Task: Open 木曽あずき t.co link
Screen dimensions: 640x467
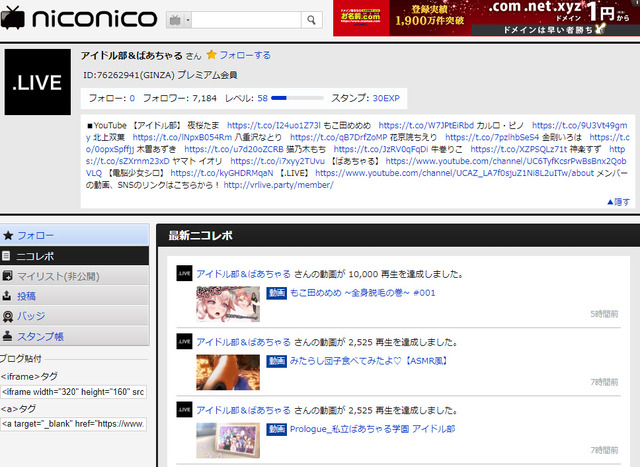Action: pos(233,149)
